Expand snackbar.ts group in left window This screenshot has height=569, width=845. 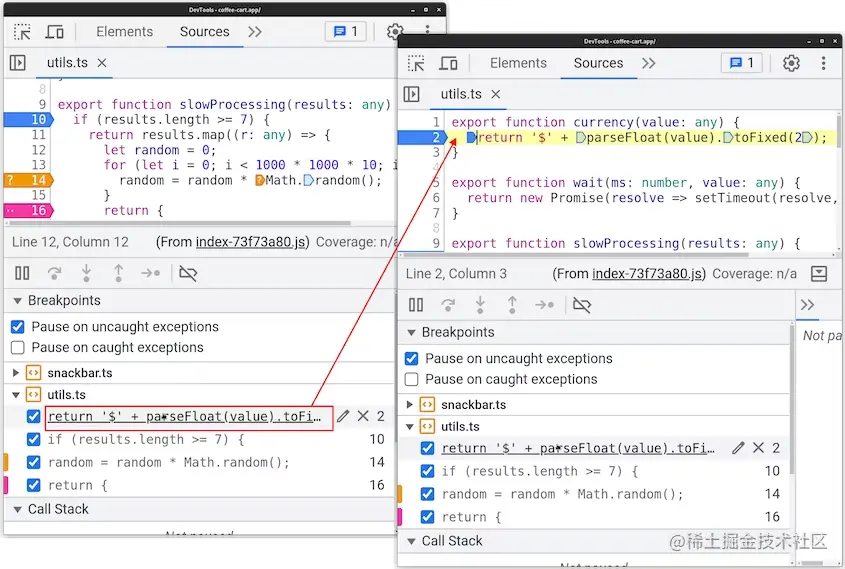pos(16,373)
